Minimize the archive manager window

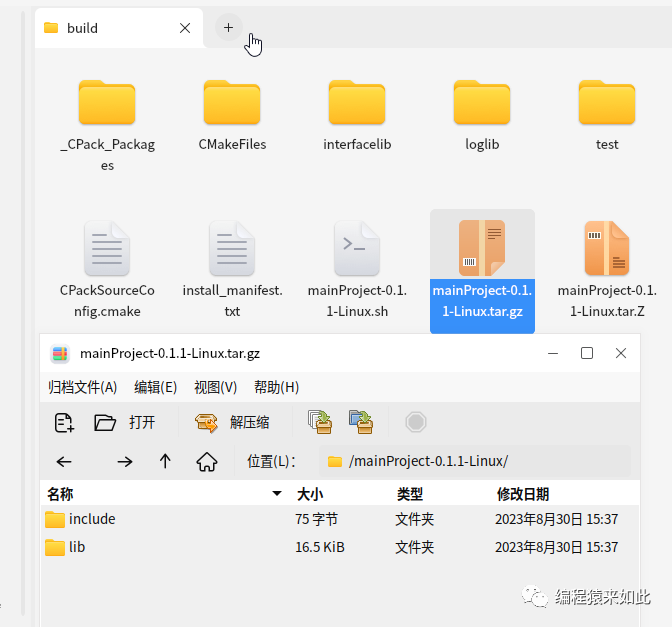(x=553, y=354)
